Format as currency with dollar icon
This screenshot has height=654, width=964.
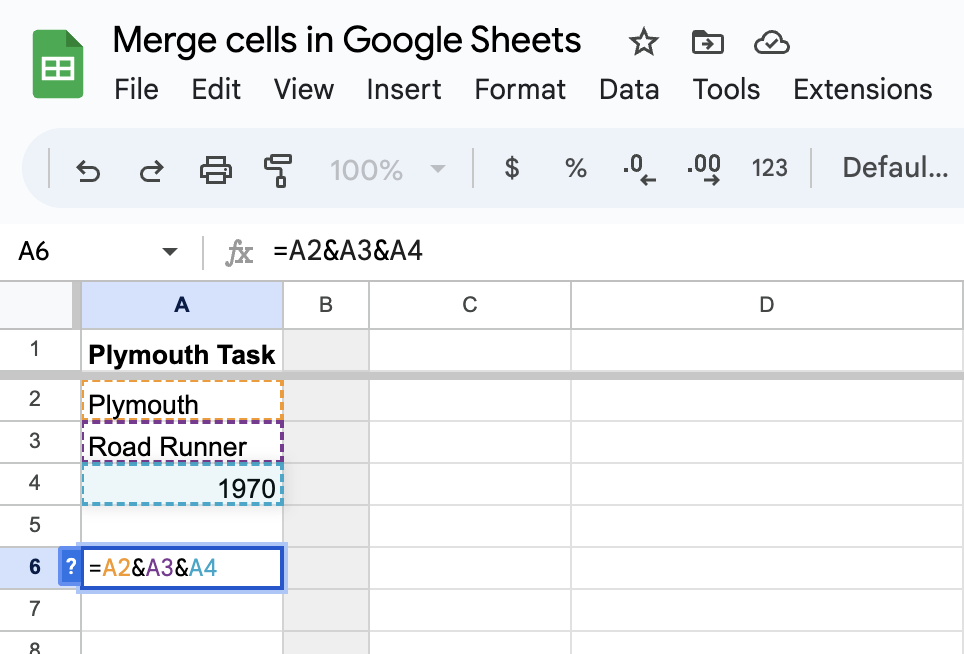click(512, 168)
